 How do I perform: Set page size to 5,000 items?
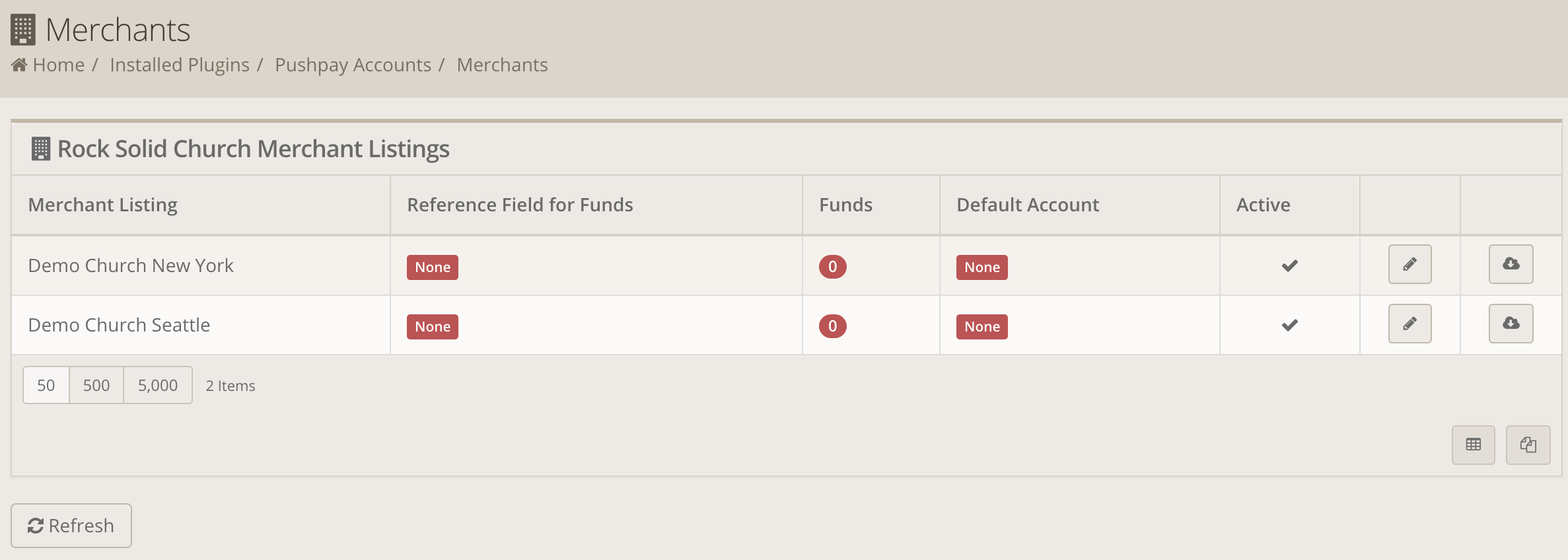[157, 384]
